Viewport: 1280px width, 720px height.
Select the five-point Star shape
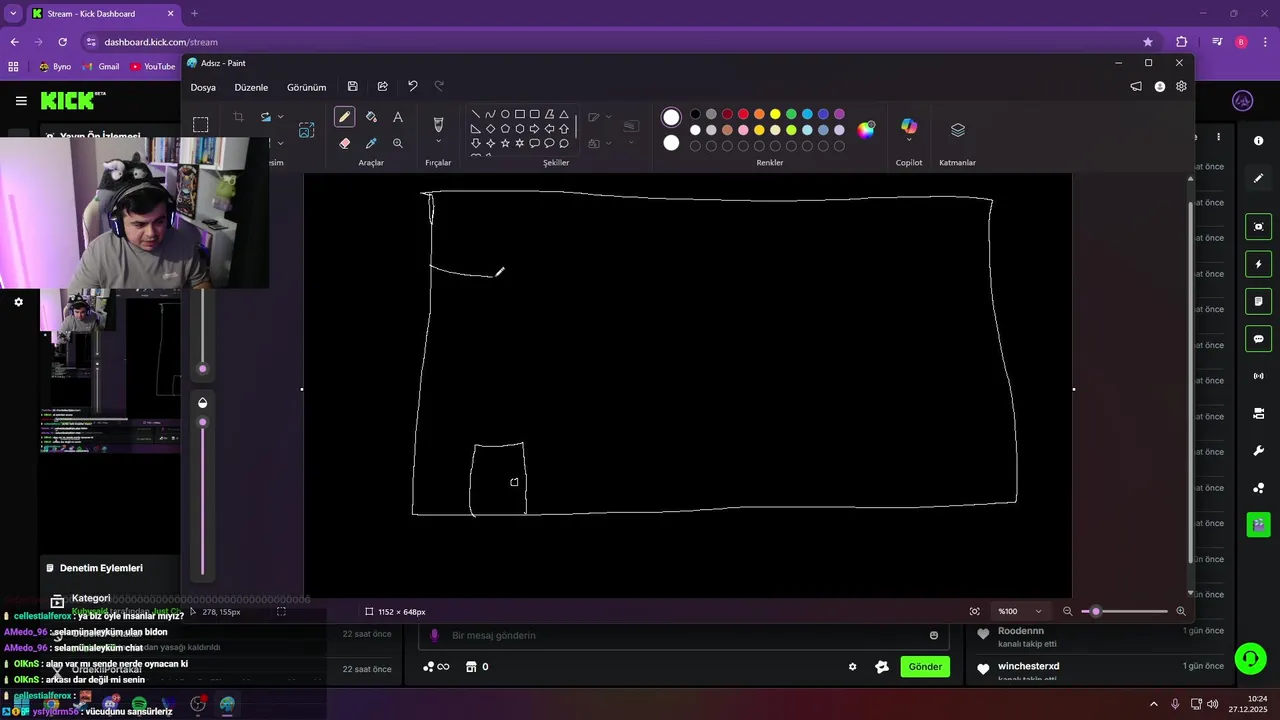tap(505, 143)
